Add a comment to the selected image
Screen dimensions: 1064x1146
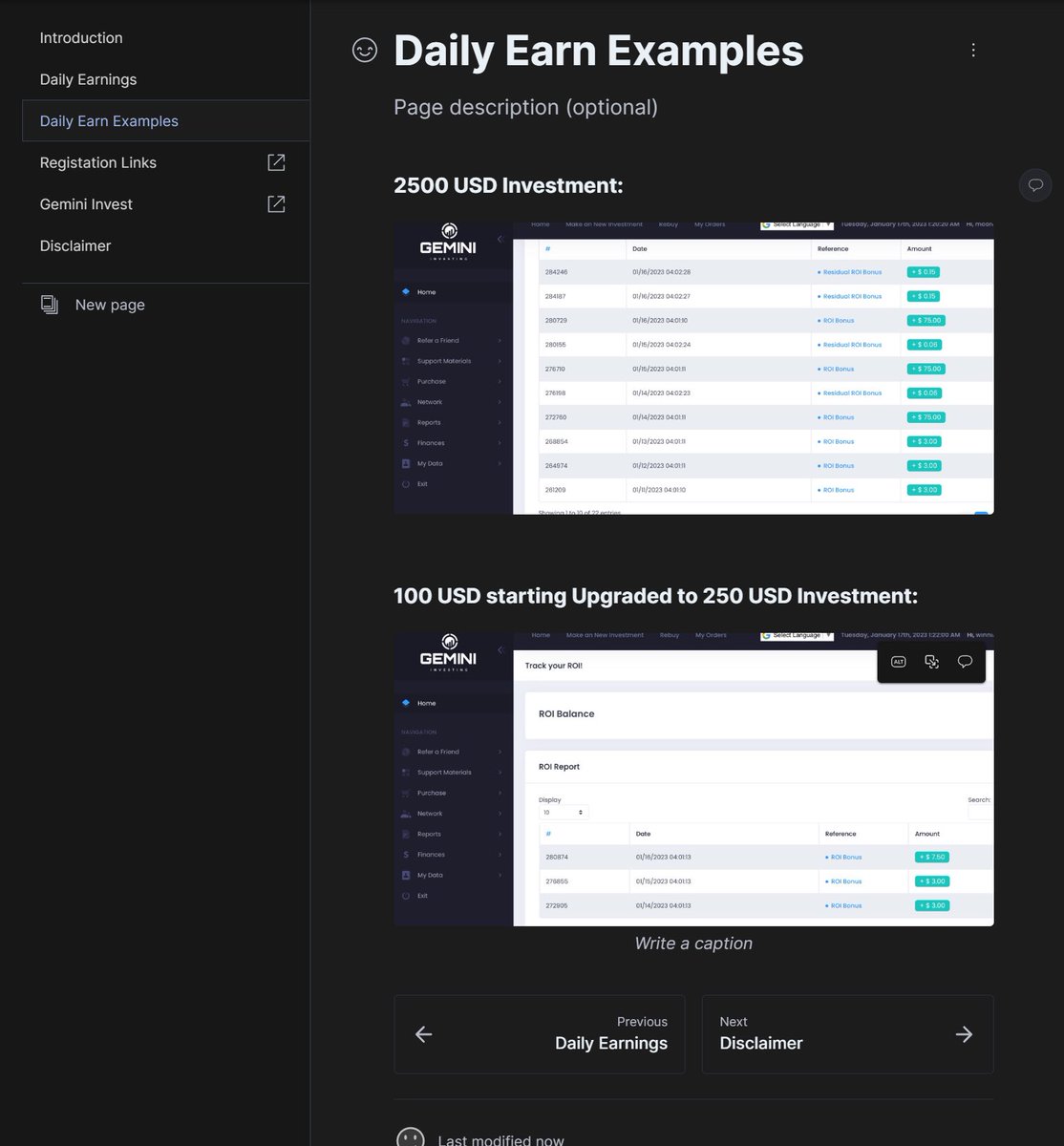(965, 661)
